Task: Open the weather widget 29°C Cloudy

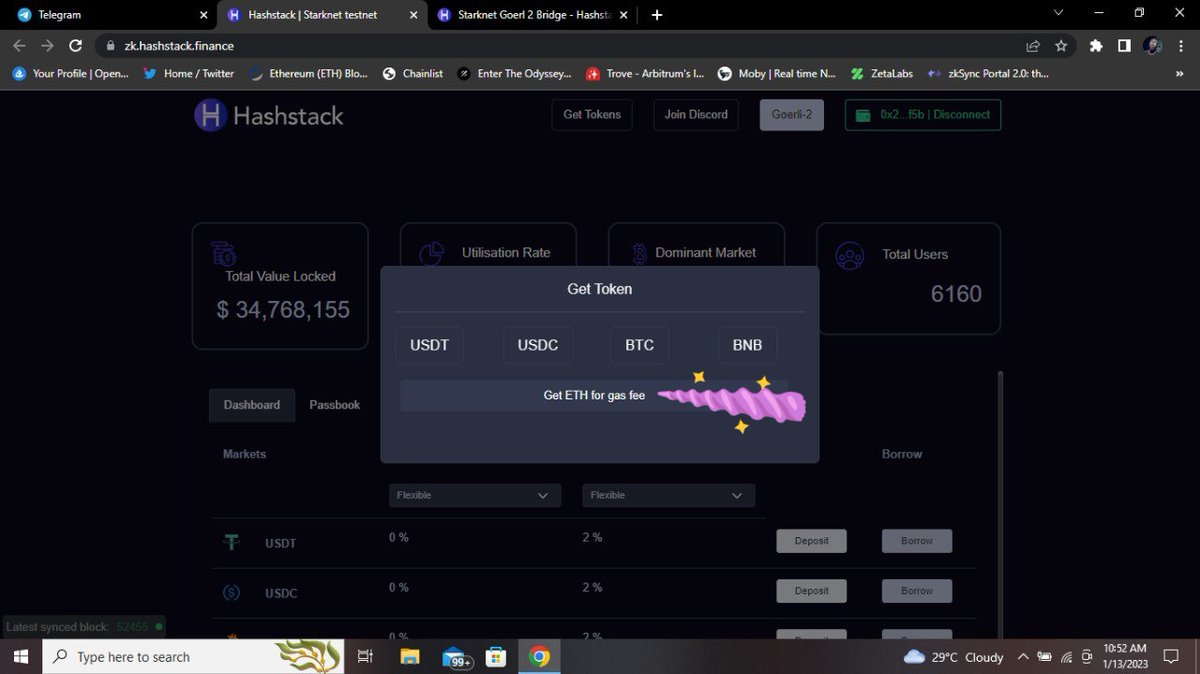Action: click(x=954, y=657)
